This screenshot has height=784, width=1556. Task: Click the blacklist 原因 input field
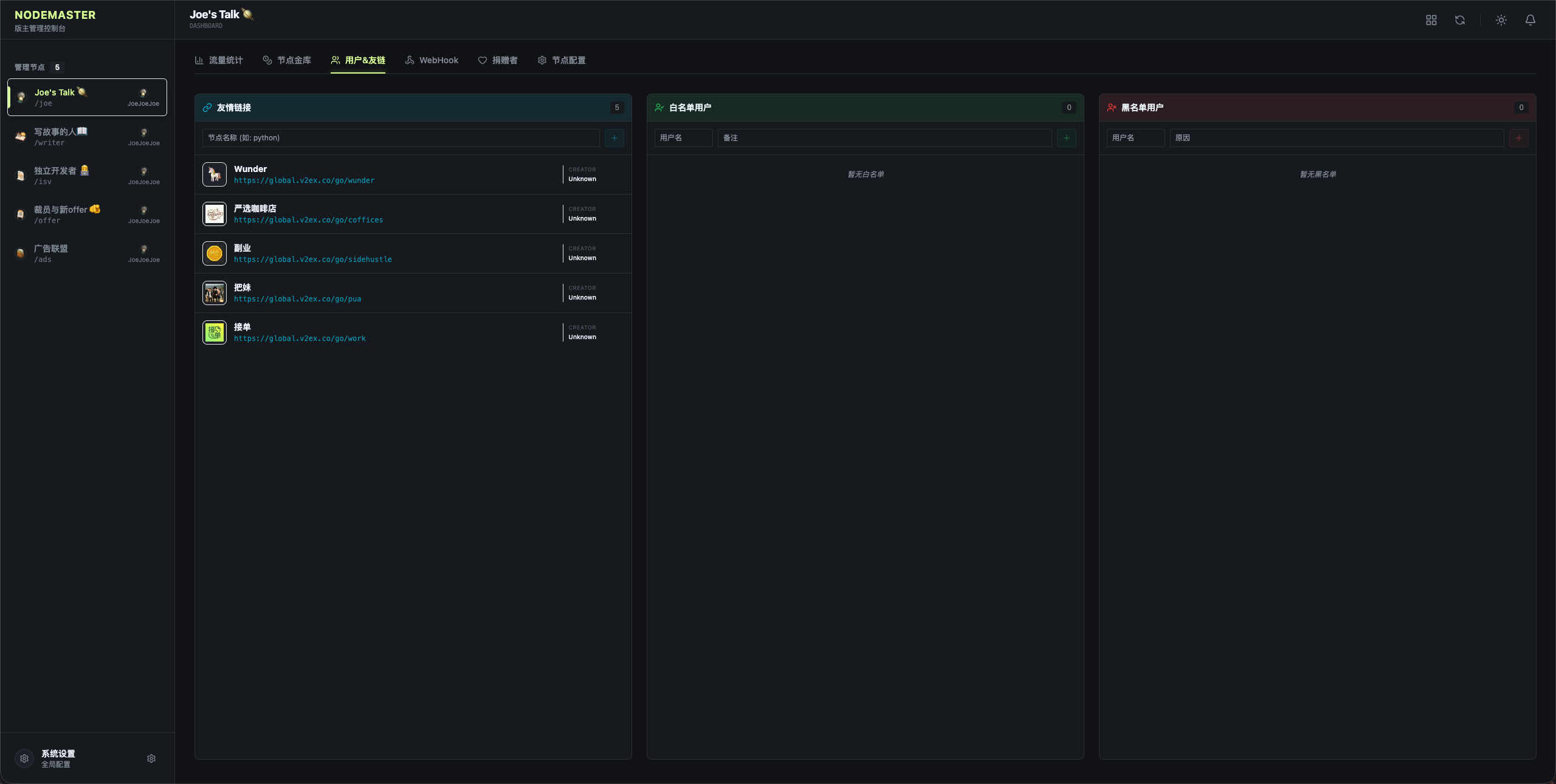[1336, 138]
